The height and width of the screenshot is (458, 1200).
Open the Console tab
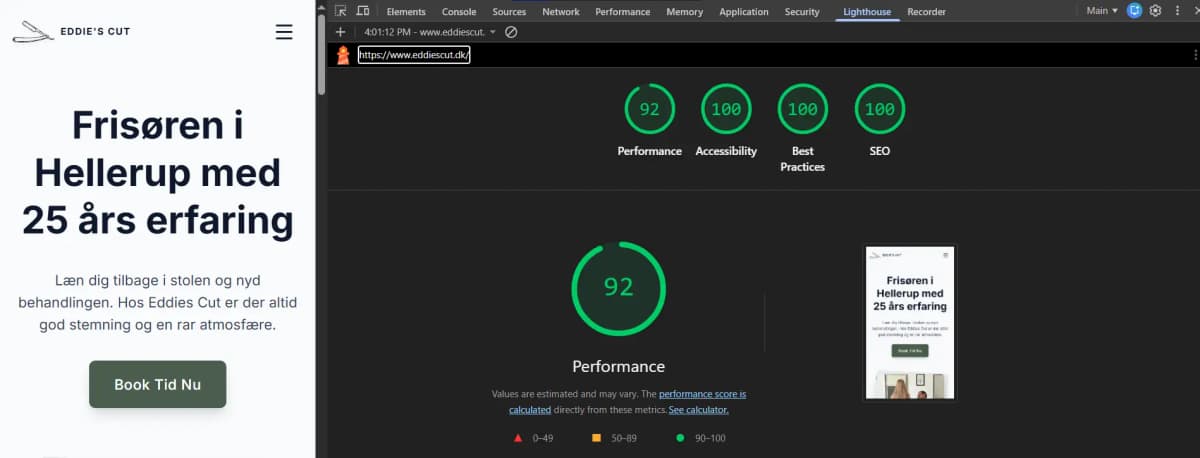tap(459, 12)
